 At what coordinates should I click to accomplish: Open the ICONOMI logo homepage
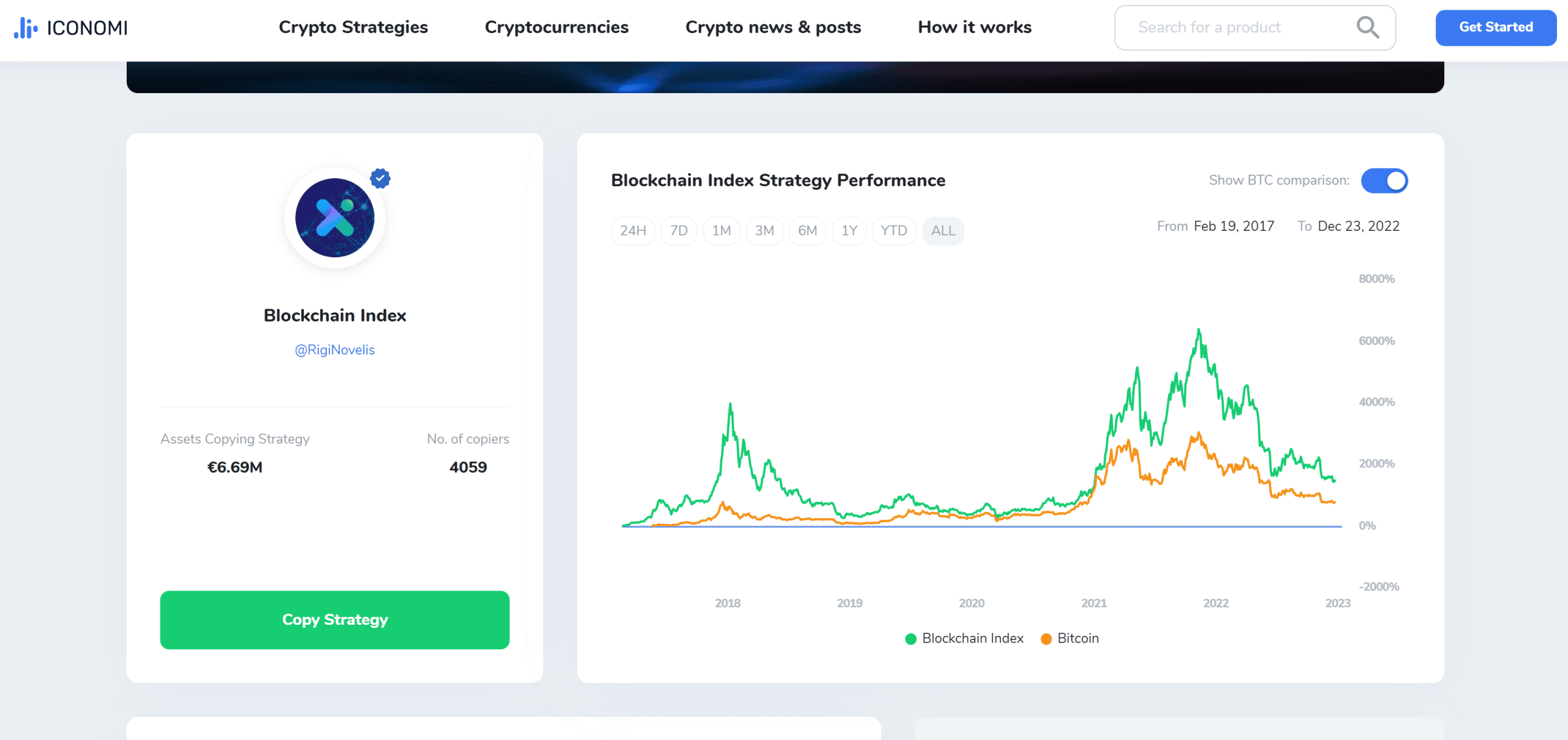(x=71, y=28)
